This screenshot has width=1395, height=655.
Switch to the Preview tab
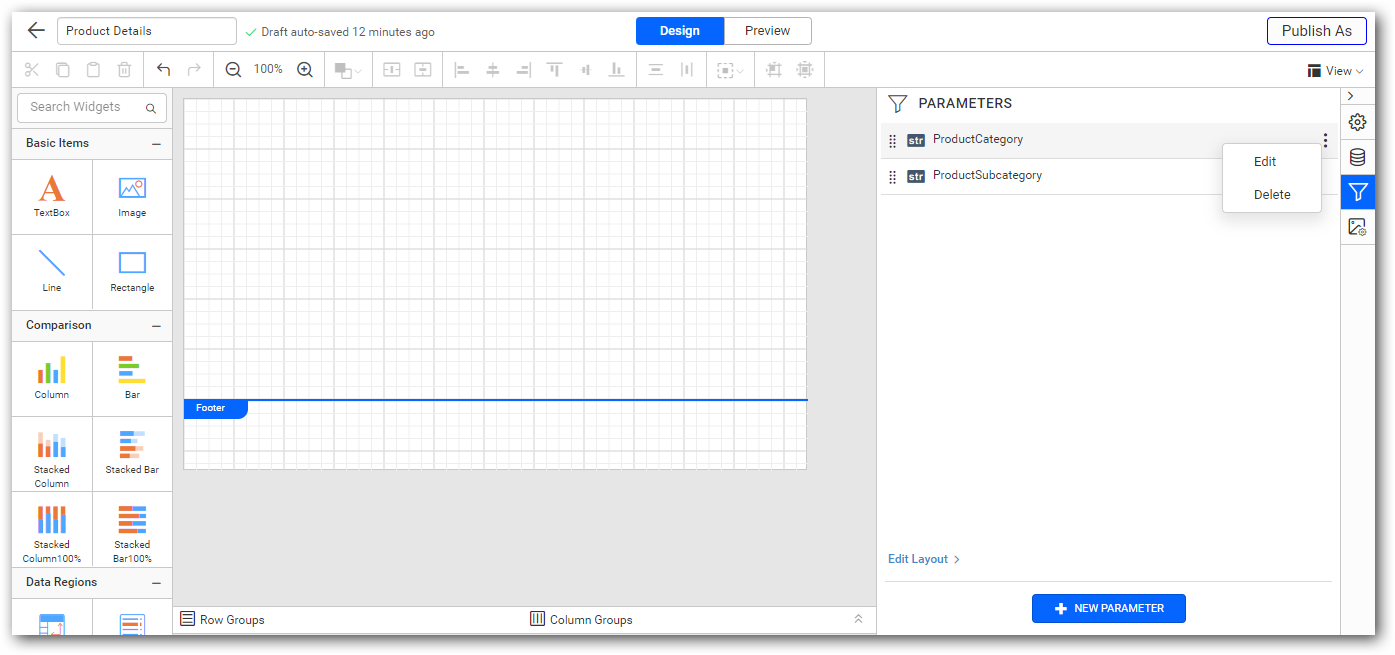pos(767,31)
